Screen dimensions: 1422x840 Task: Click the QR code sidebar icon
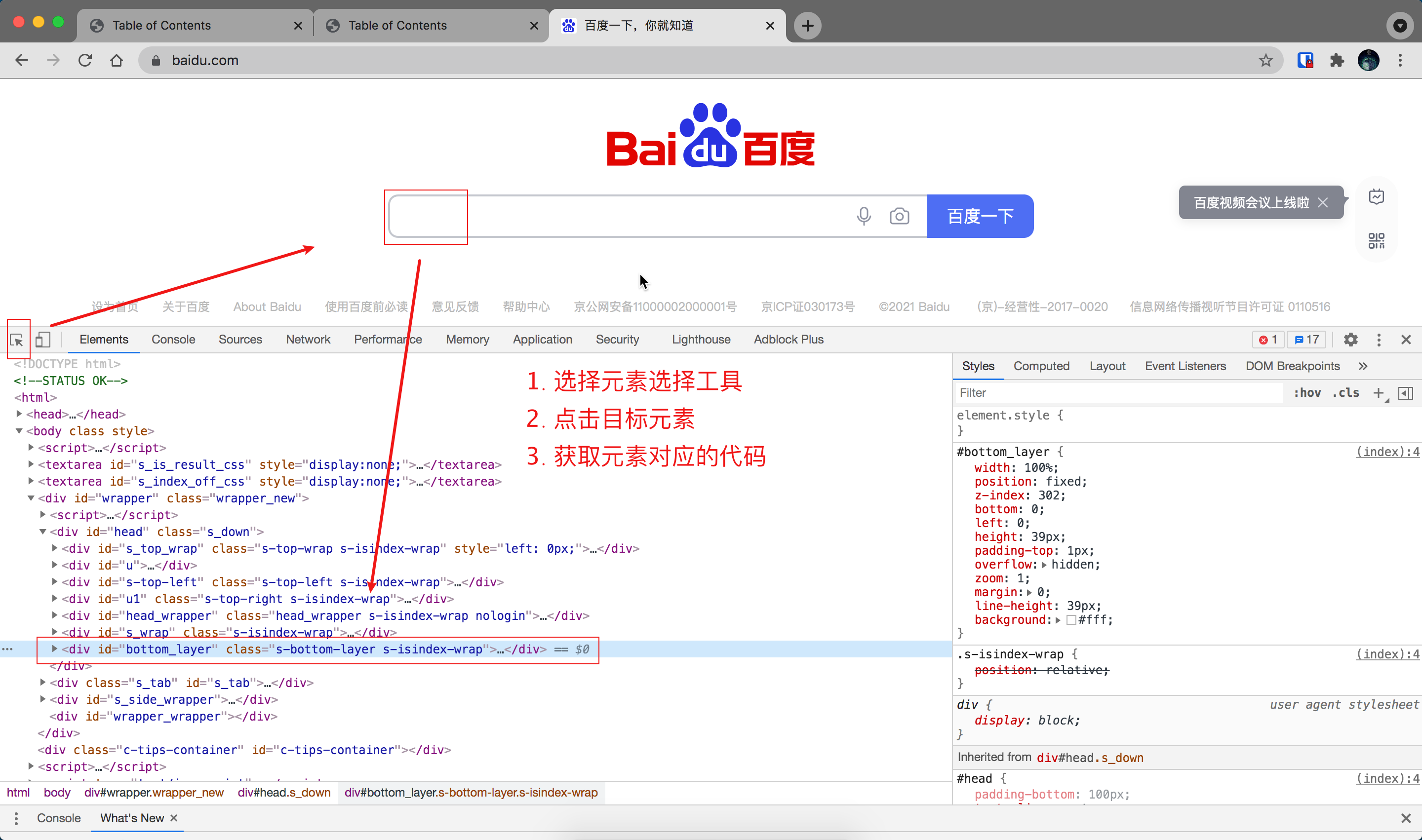pyautogui.click(x=1376, y=240)
